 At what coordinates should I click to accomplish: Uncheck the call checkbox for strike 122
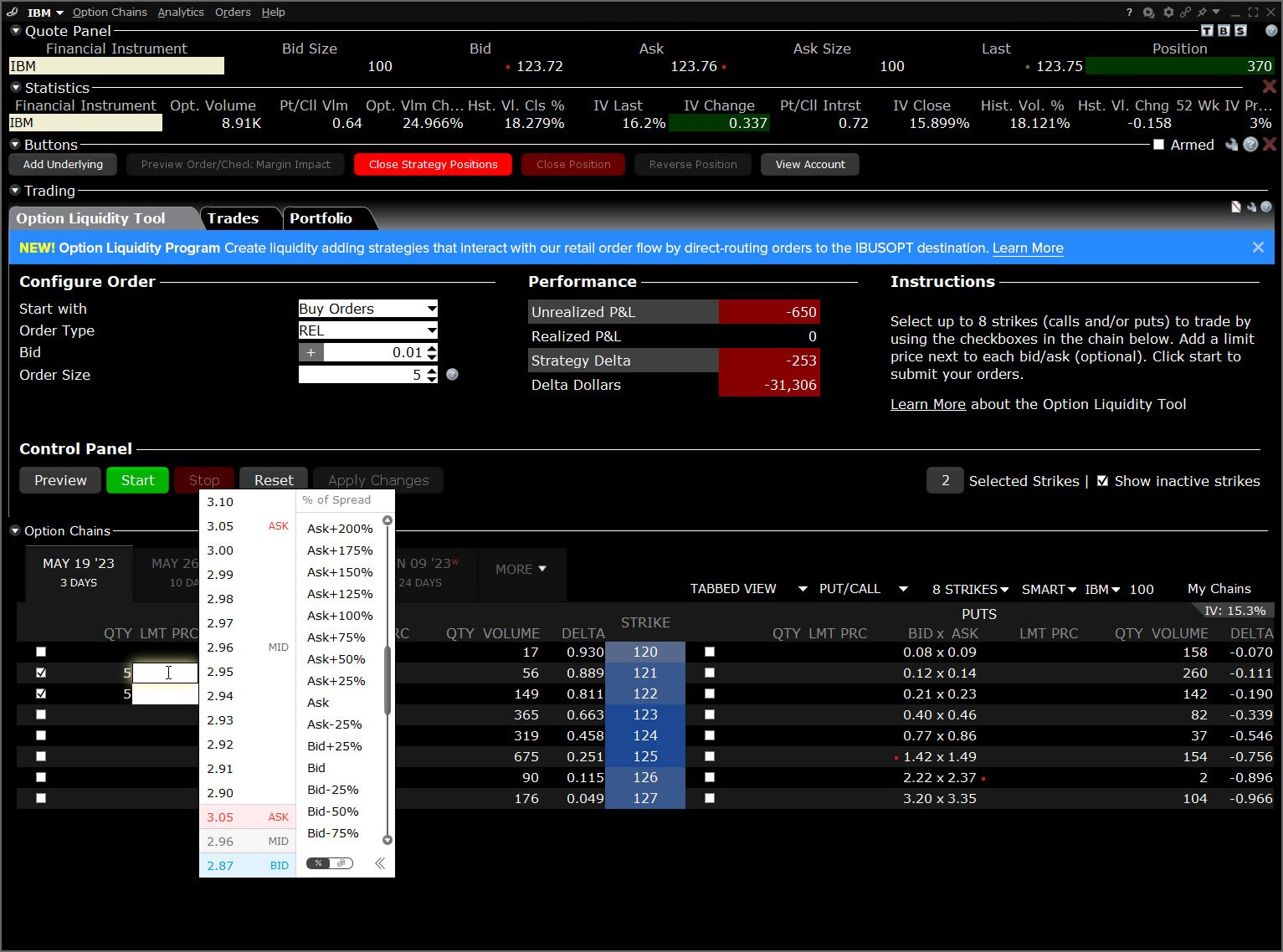click(41, 694)
